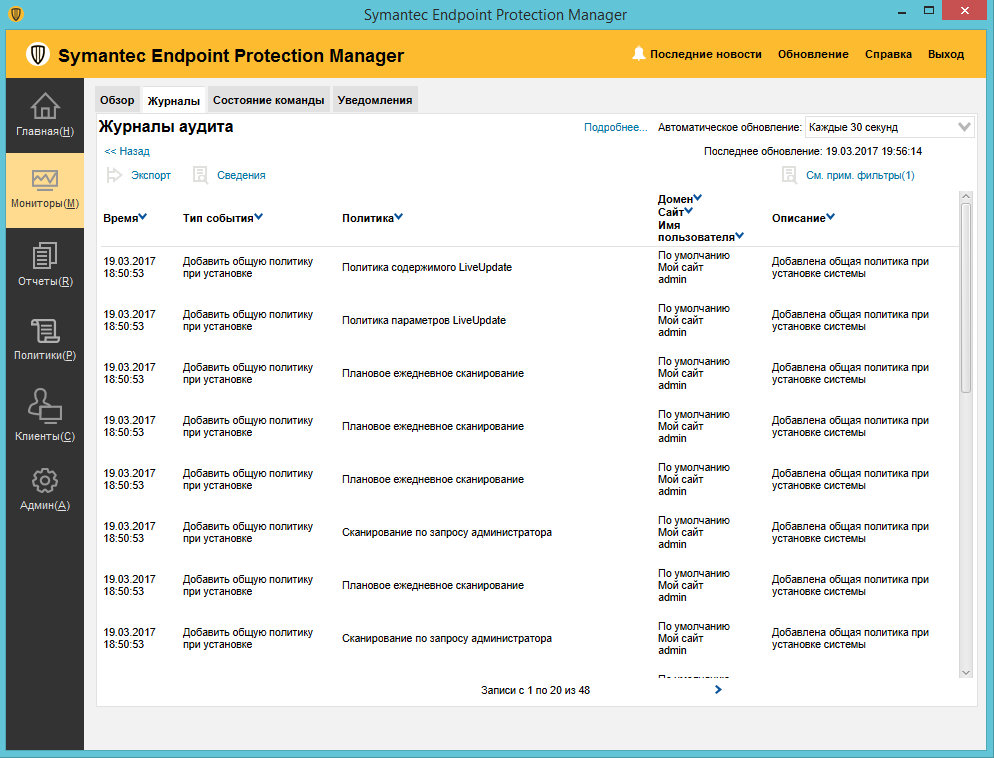The image size is (994, 758).
Task: Open the Политики policies sidebar icon
Action: [x=44, y=331]
